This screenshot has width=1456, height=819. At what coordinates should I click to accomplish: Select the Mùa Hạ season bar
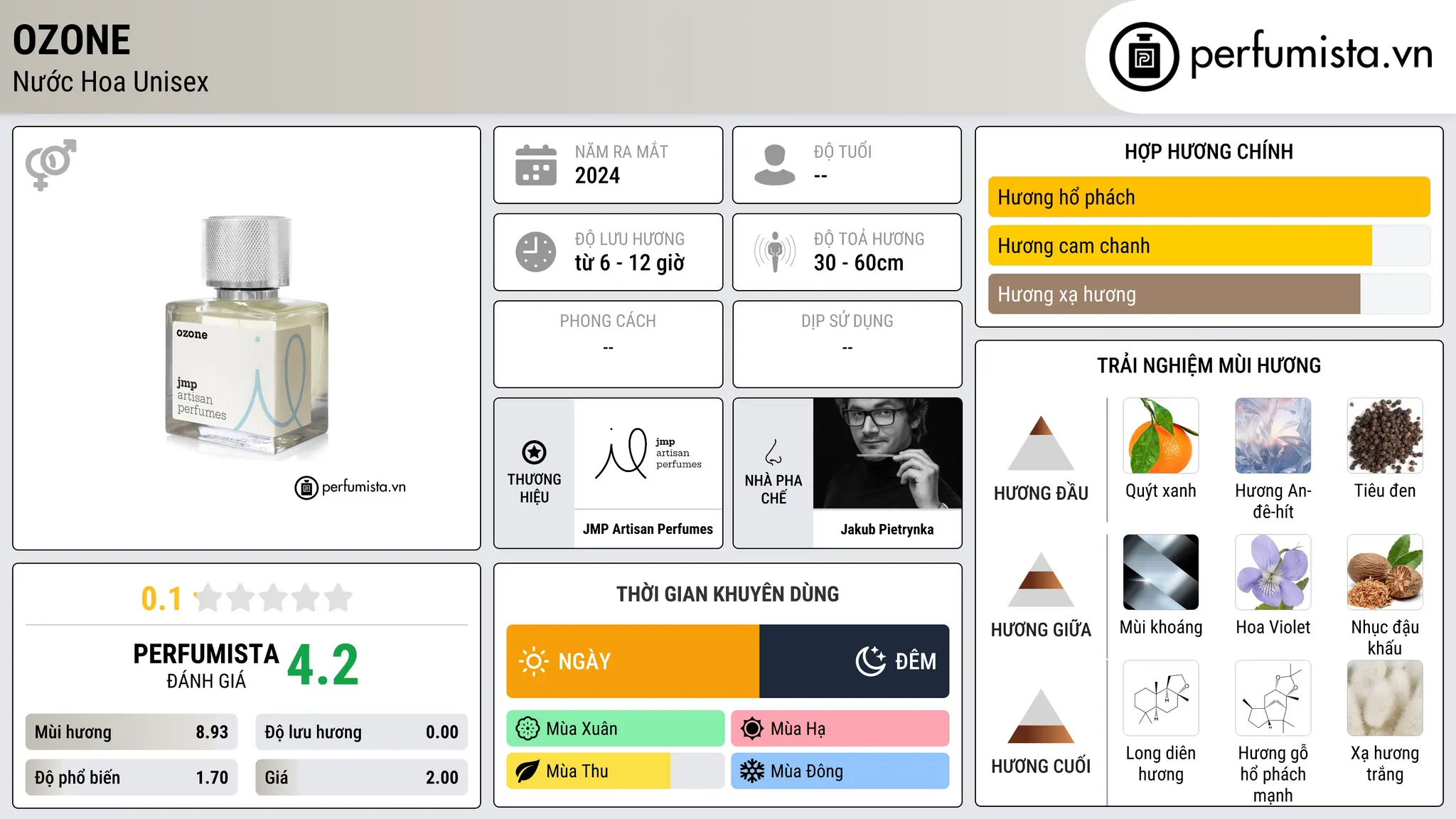(840, 729)
